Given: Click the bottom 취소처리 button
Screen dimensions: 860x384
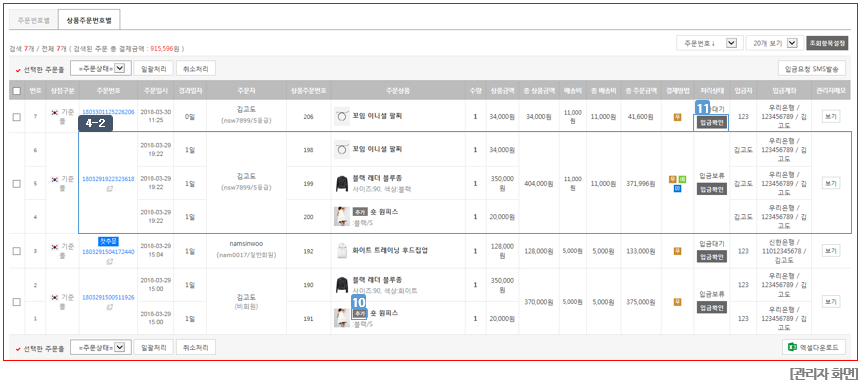Looking at the screenshot, I should [196, 347].
